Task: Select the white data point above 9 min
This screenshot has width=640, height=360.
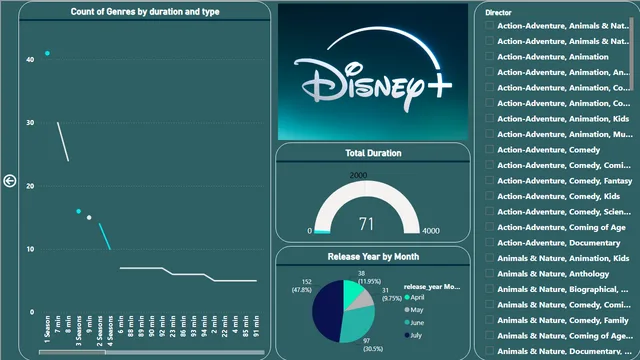Action: [89, 218]
